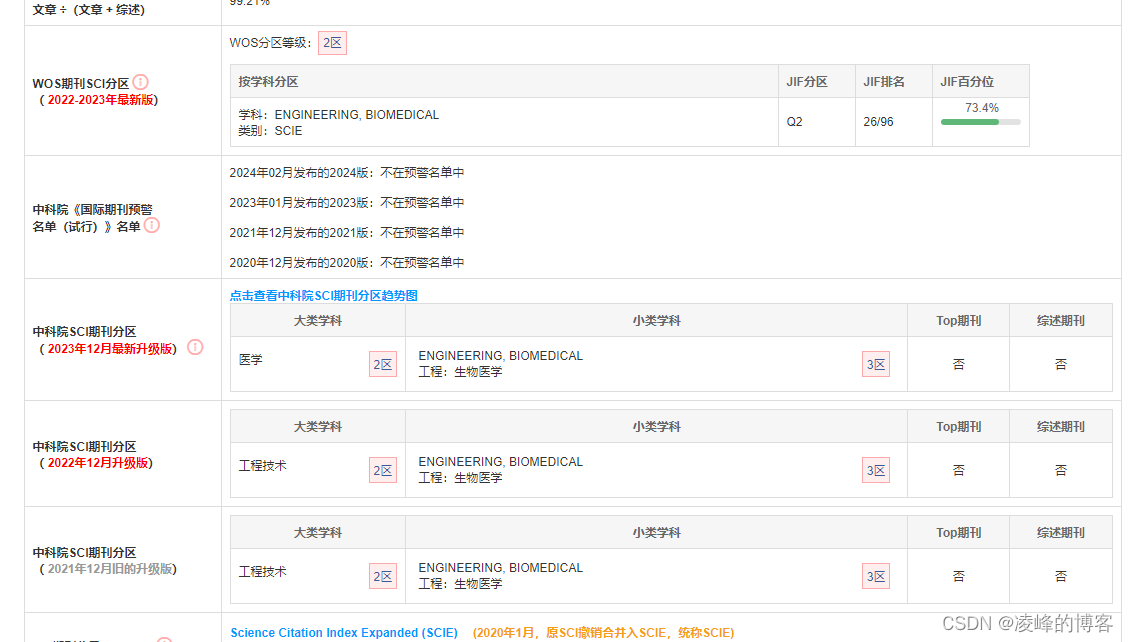The image size is (1128, 642).
Task: Click 综述期刊 否 value in 医学 row
Action: pyautogui.click(x=1060, y=364)
